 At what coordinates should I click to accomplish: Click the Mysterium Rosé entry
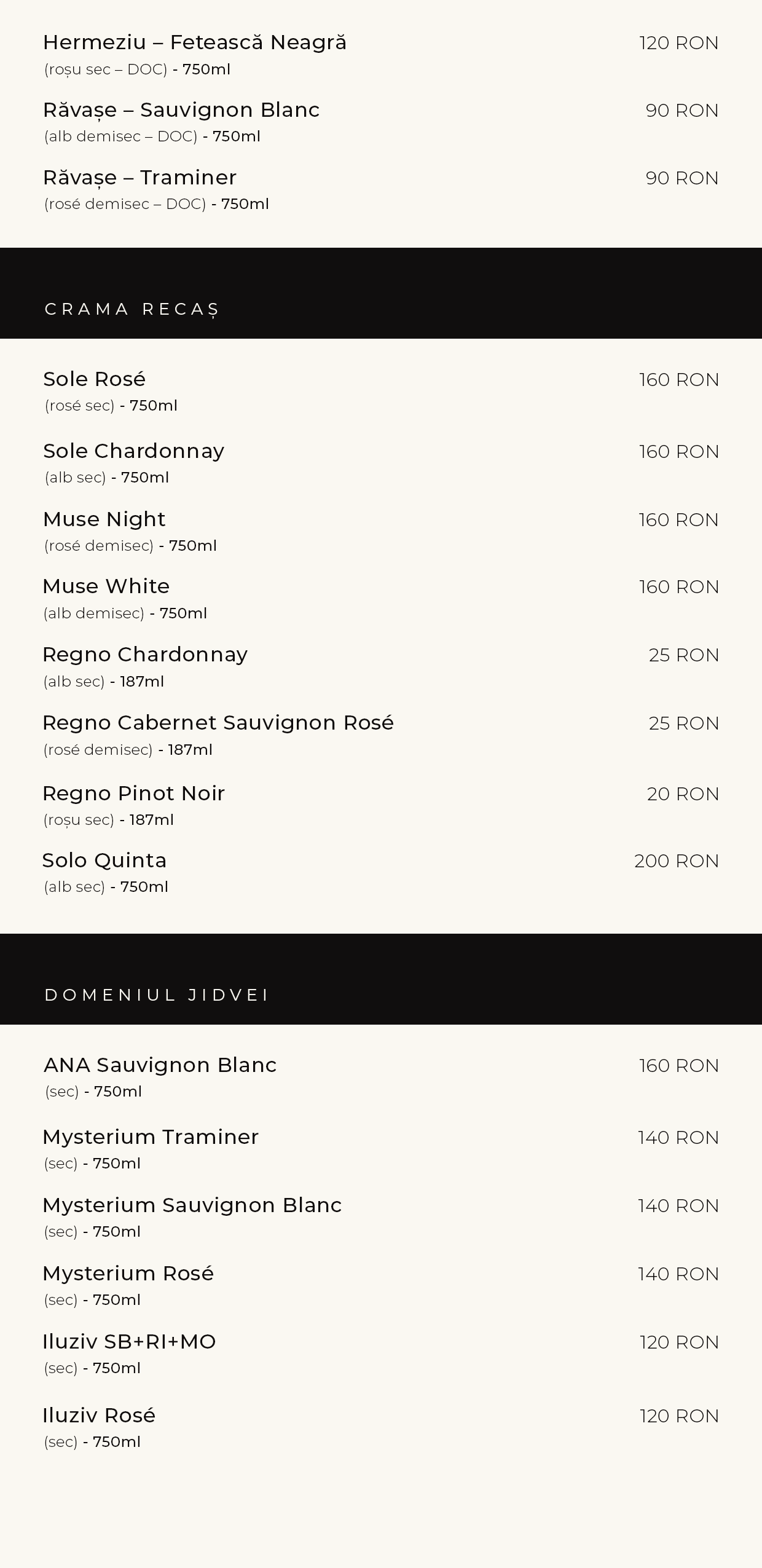pos(128,1274)
